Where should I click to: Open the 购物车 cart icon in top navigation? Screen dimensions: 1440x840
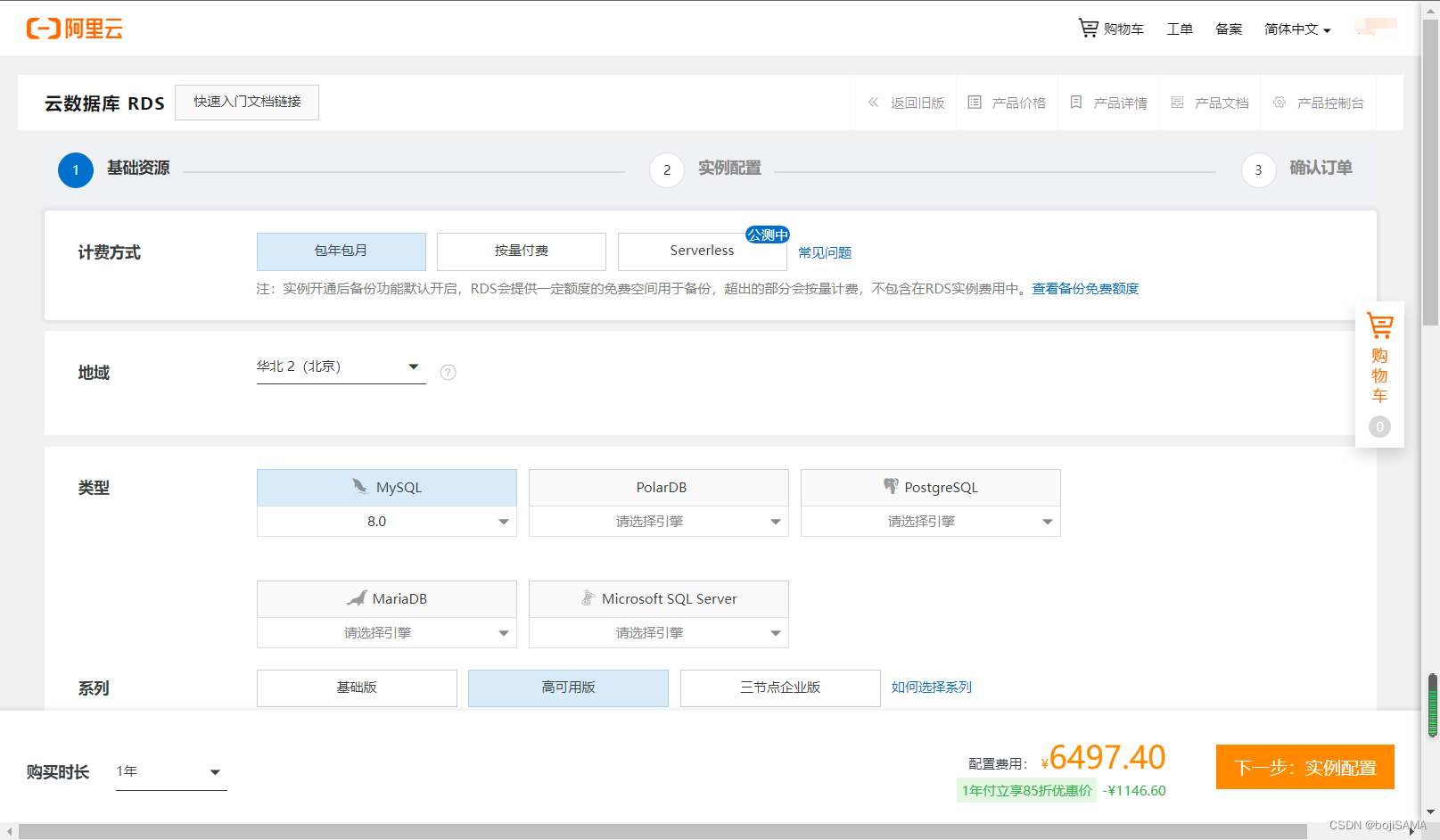(1089, 28)
